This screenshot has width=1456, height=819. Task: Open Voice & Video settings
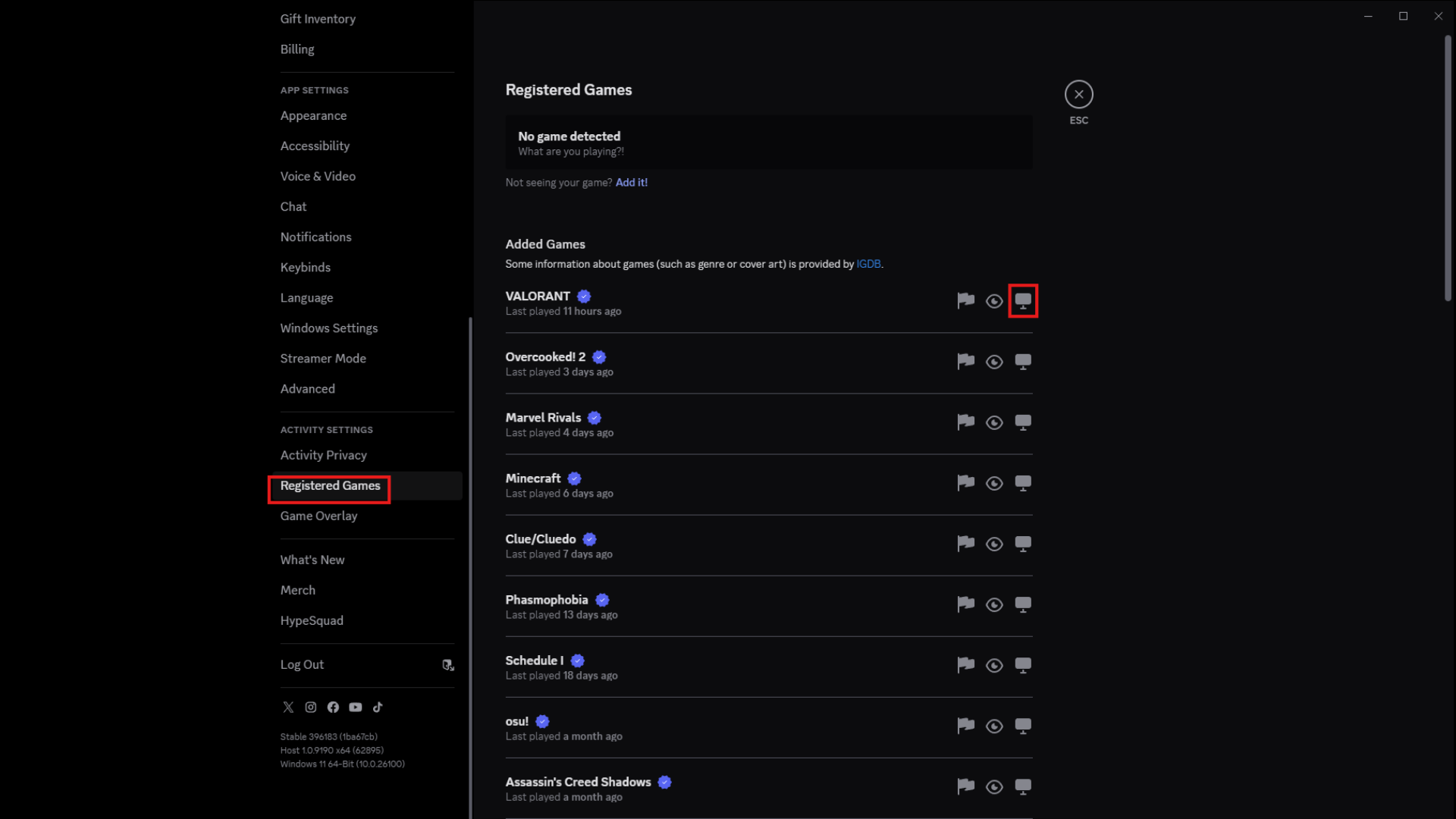[318, 176]
